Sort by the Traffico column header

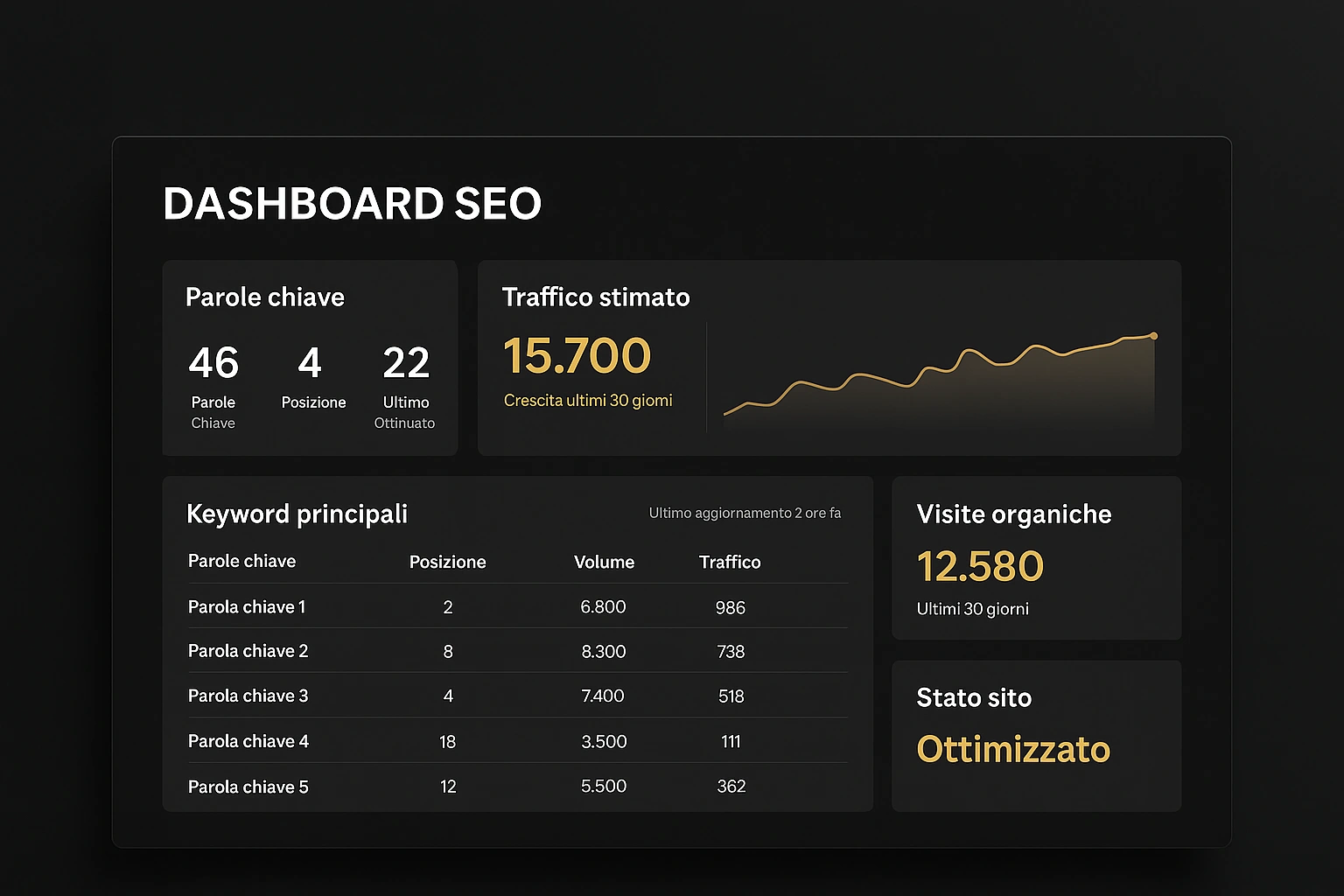tap(730, 562)
